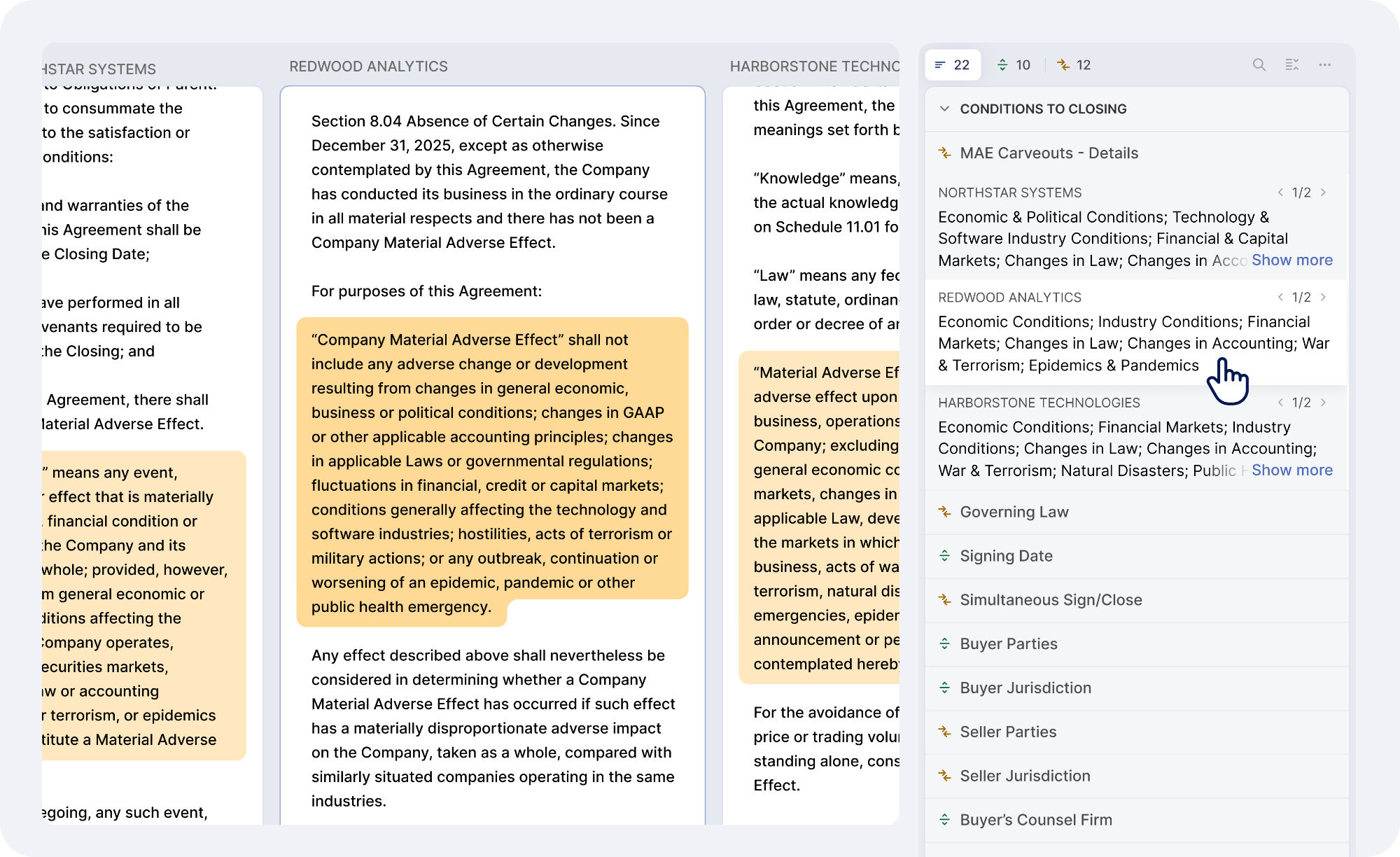The width and height of the screenshot is (1400, 857).
Task: Go to next Harborstone Technologies result
Action: pos(1323,403)
